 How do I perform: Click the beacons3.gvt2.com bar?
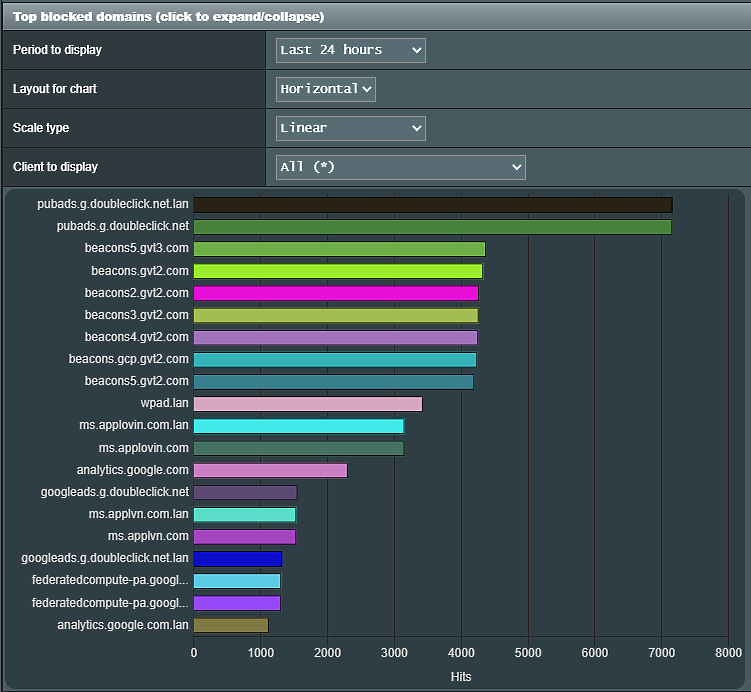pos(336,316)
